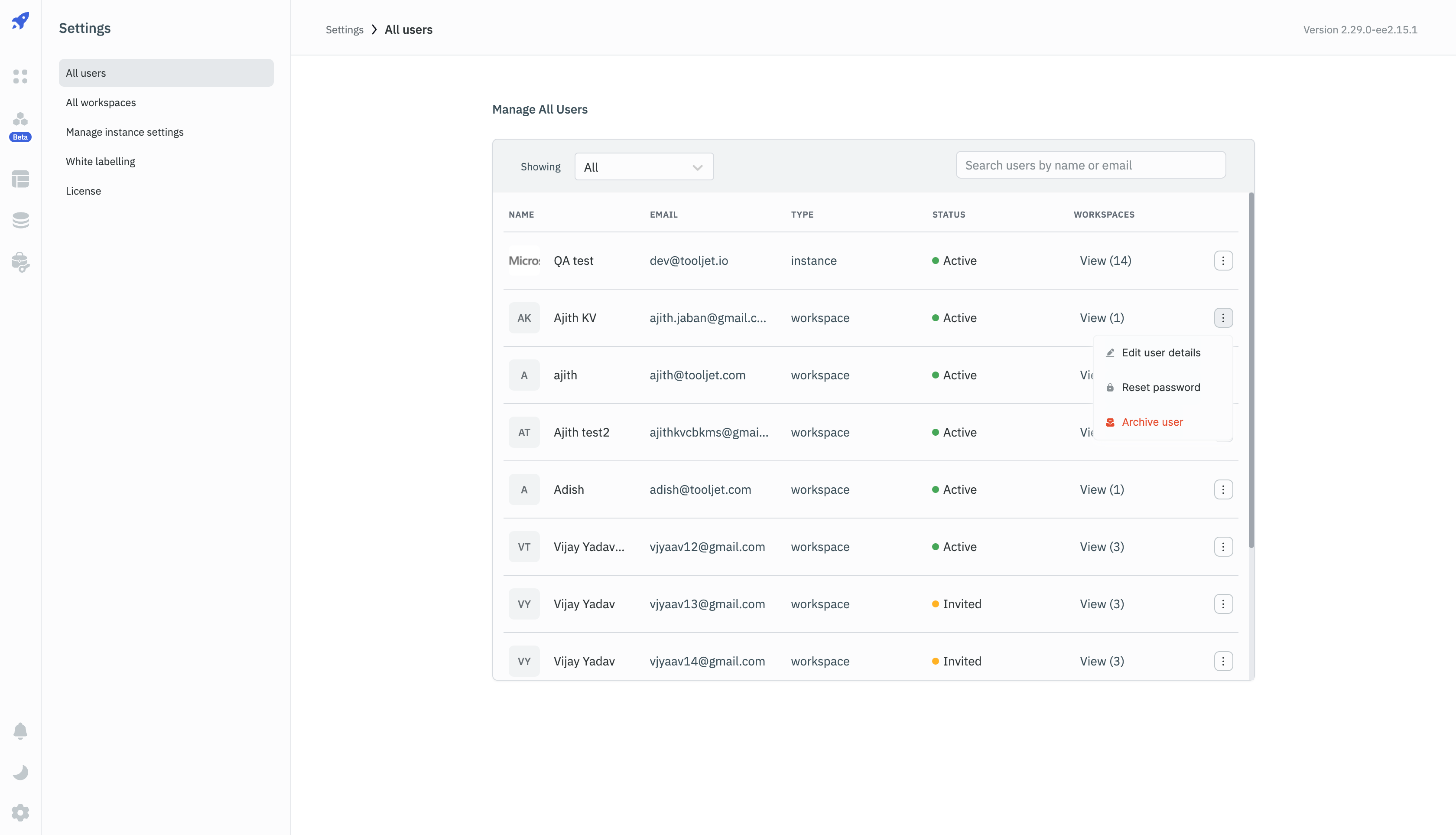
Task: Open options menu for QA test user
Action: [1223, 261]
